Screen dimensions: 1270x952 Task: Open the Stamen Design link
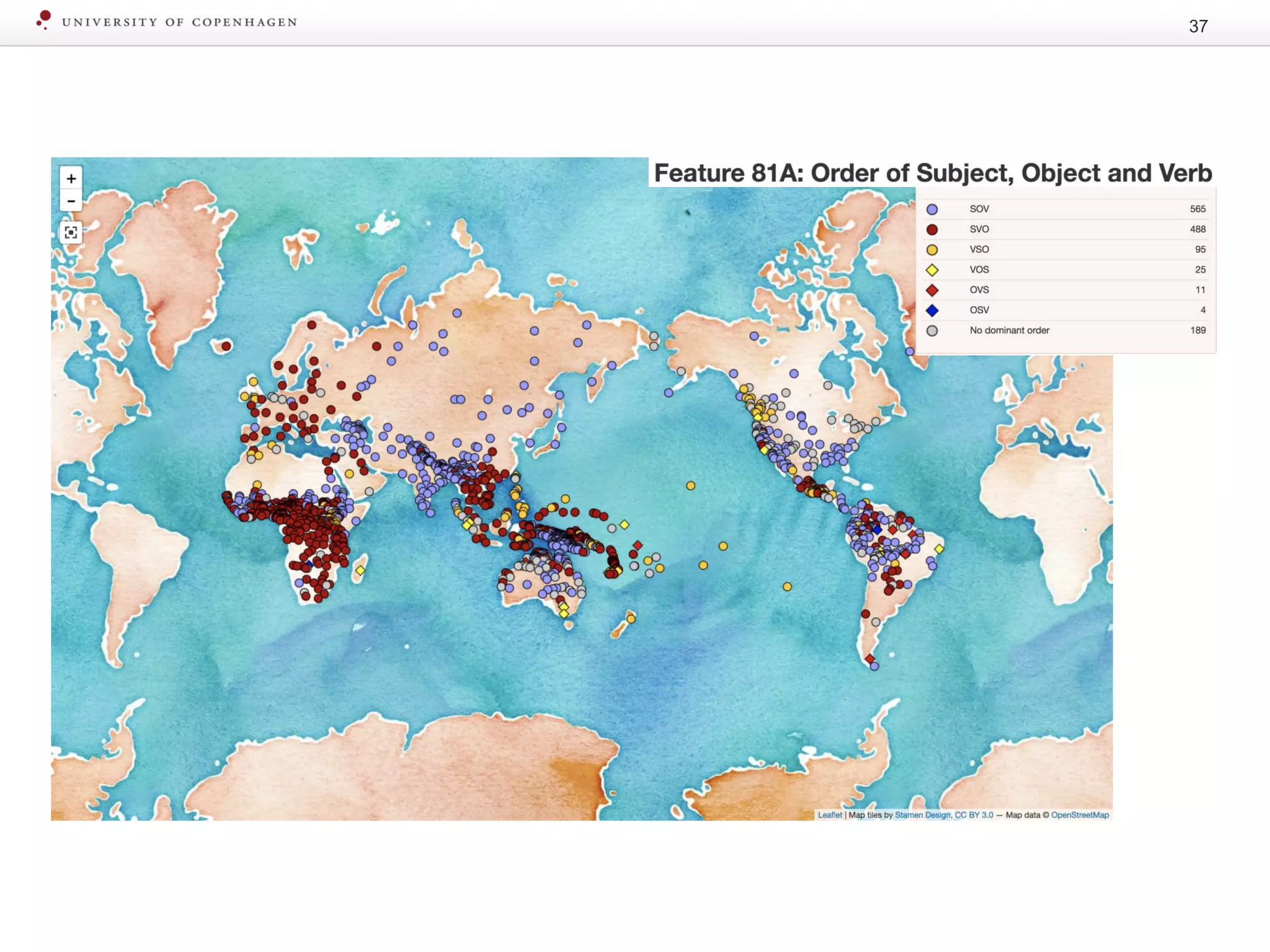(922, 815)
